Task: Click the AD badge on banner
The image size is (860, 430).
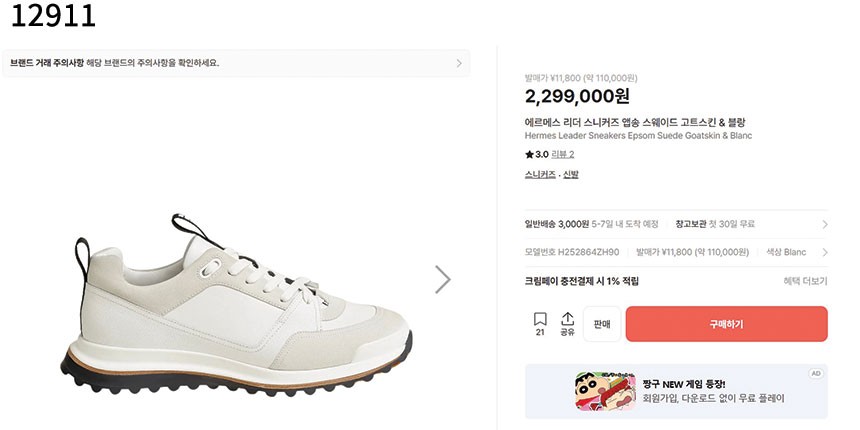Action: (x=816, y=373)
